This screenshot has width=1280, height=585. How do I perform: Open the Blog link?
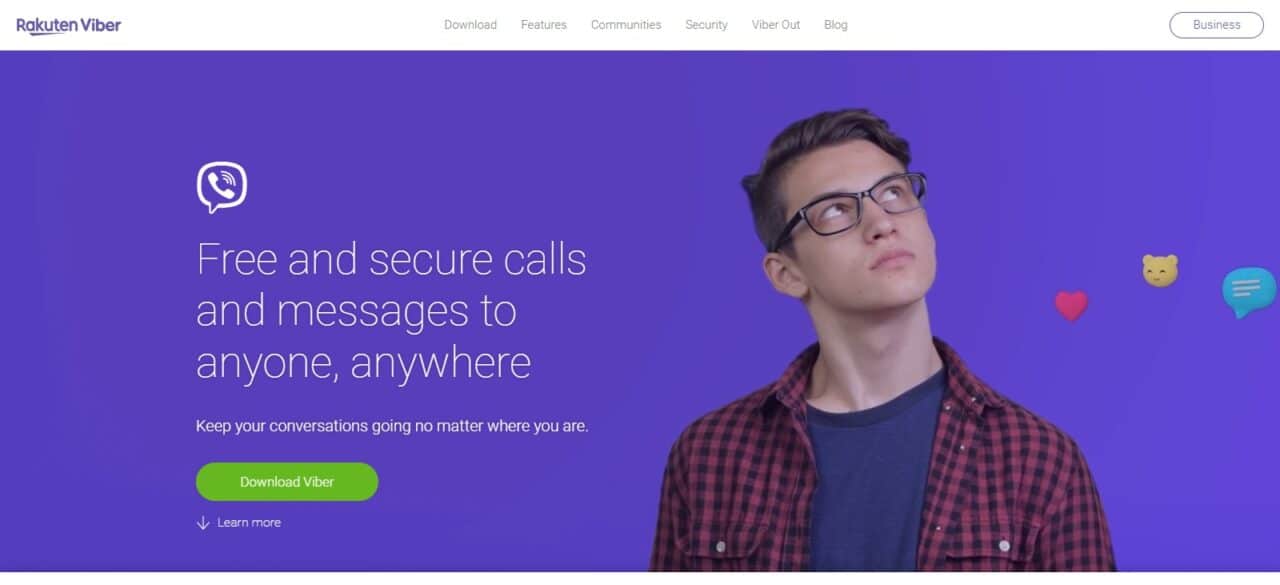(836, 25)
